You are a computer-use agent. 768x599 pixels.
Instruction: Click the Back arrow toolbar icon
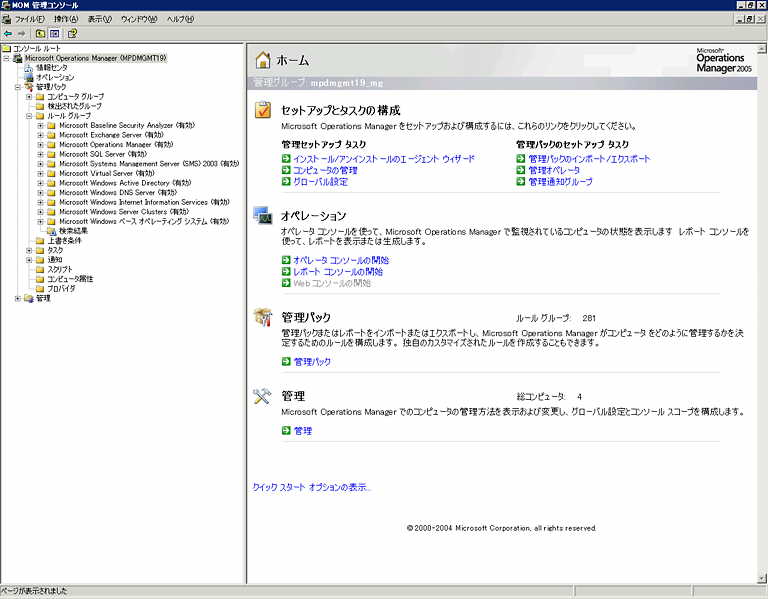8,34
